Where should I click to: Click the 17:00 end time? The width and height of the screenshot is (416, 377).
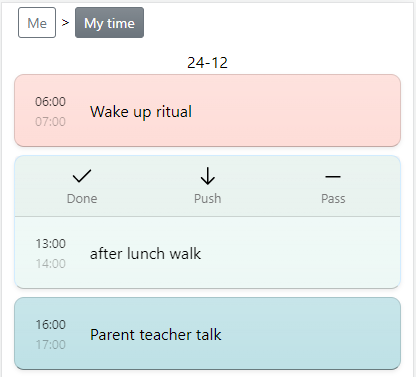51,345
